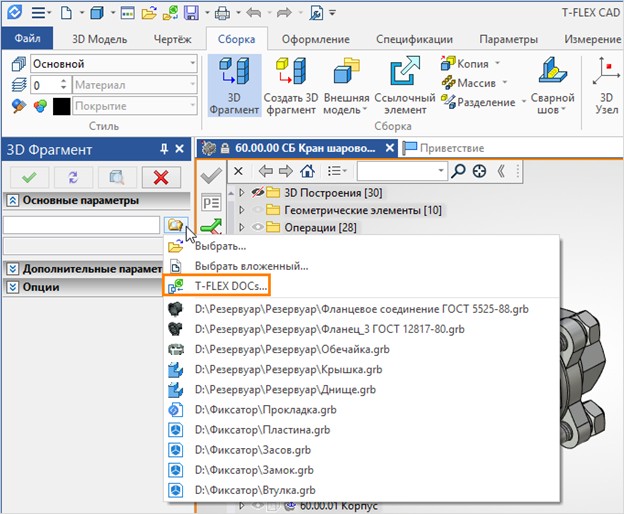
Task: Click the 3D Узел tool
Action: pyautogui.click(x=606, y=86)
